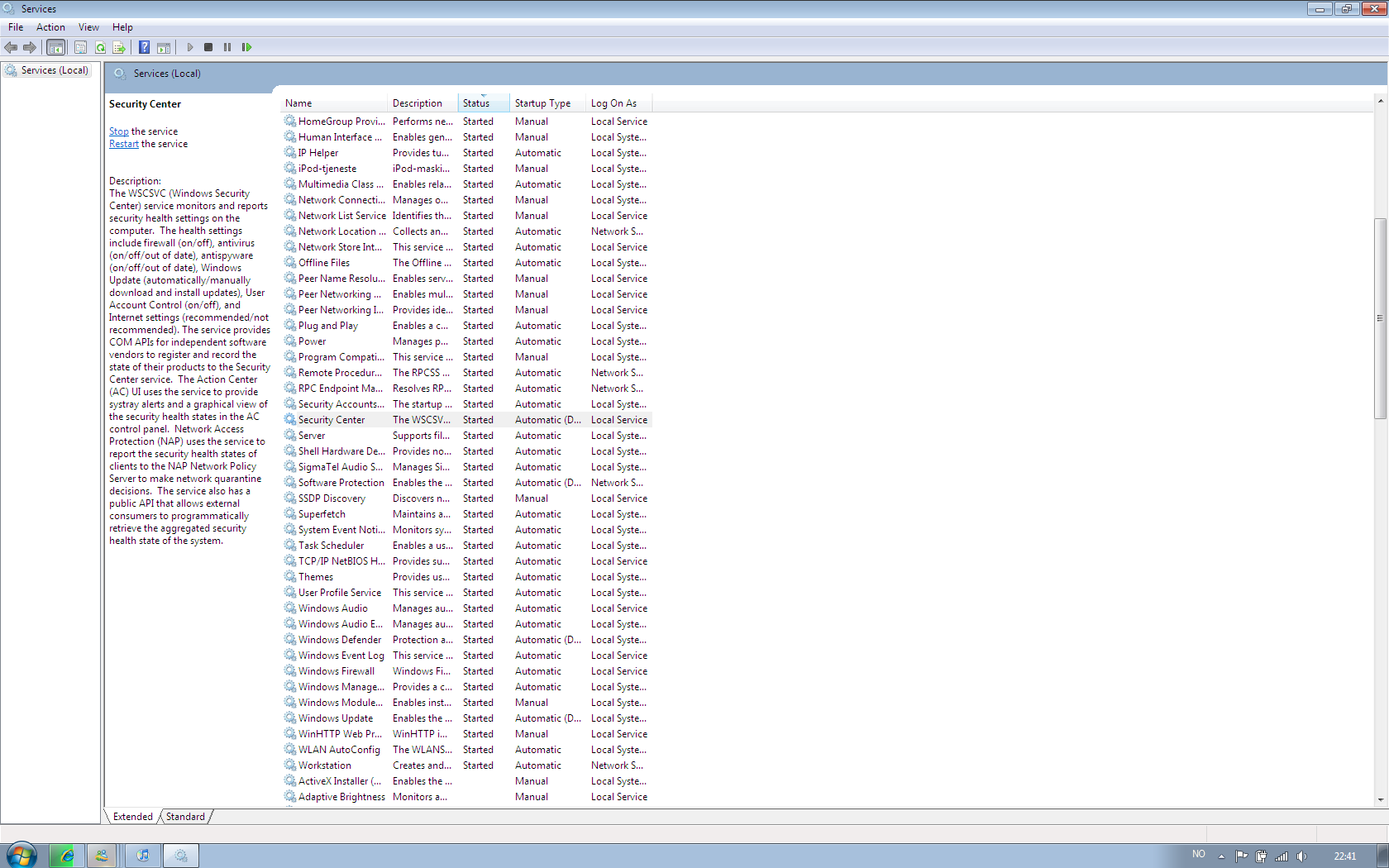This screenshot has height=868, width=1389.
Task: Click the Back arrow toolbar icon
Action: [x=11, y=47]
